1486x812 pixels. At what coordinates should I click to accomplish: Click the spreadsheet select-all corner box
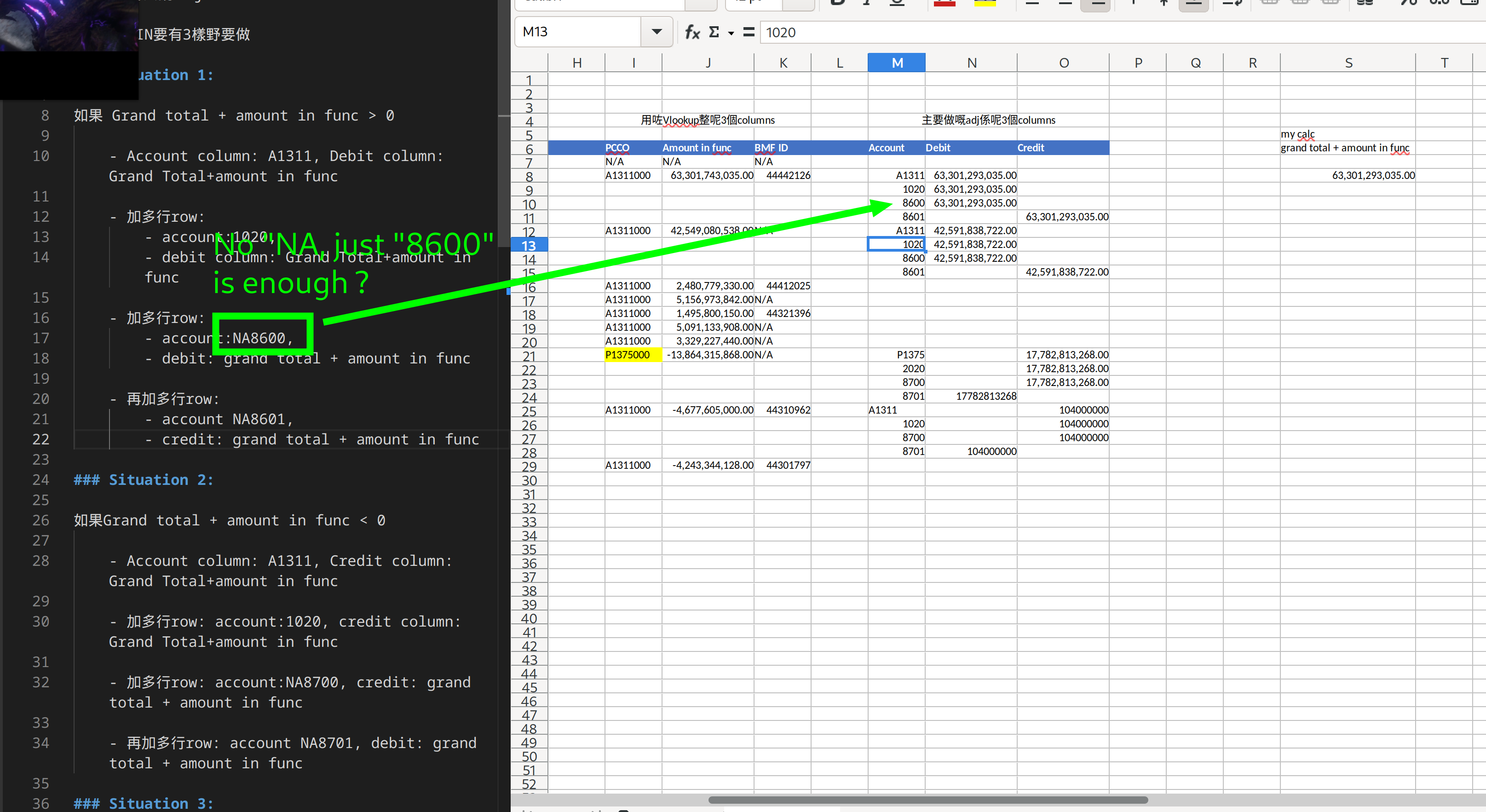pos(529,62)
